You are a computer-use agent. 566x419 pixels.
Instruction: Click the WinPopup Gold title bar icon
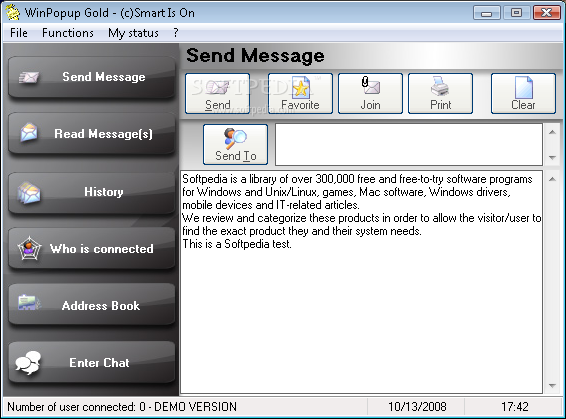point(13,13)
